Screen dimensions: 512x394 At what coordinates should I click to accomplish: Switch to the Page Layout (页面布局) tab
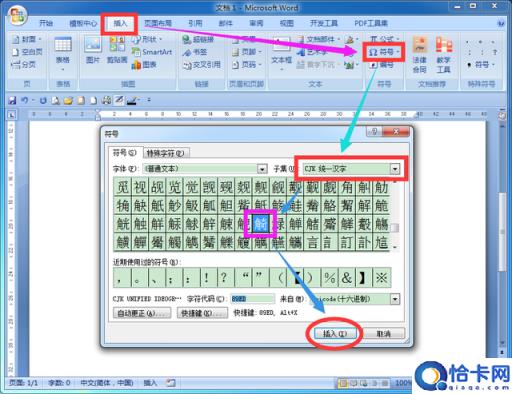tap(158, 23)
